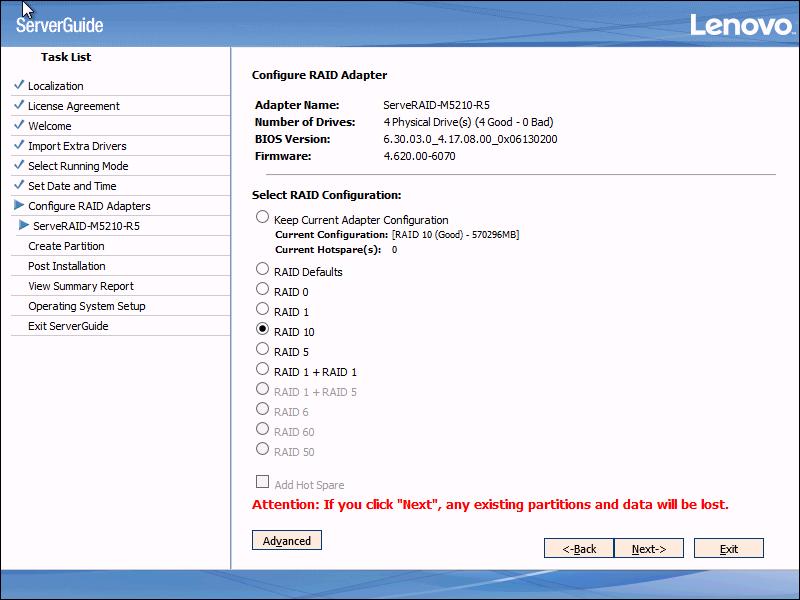
Task: Choose RAID 1 + RAID 1 option
Action: click(262, 371)
